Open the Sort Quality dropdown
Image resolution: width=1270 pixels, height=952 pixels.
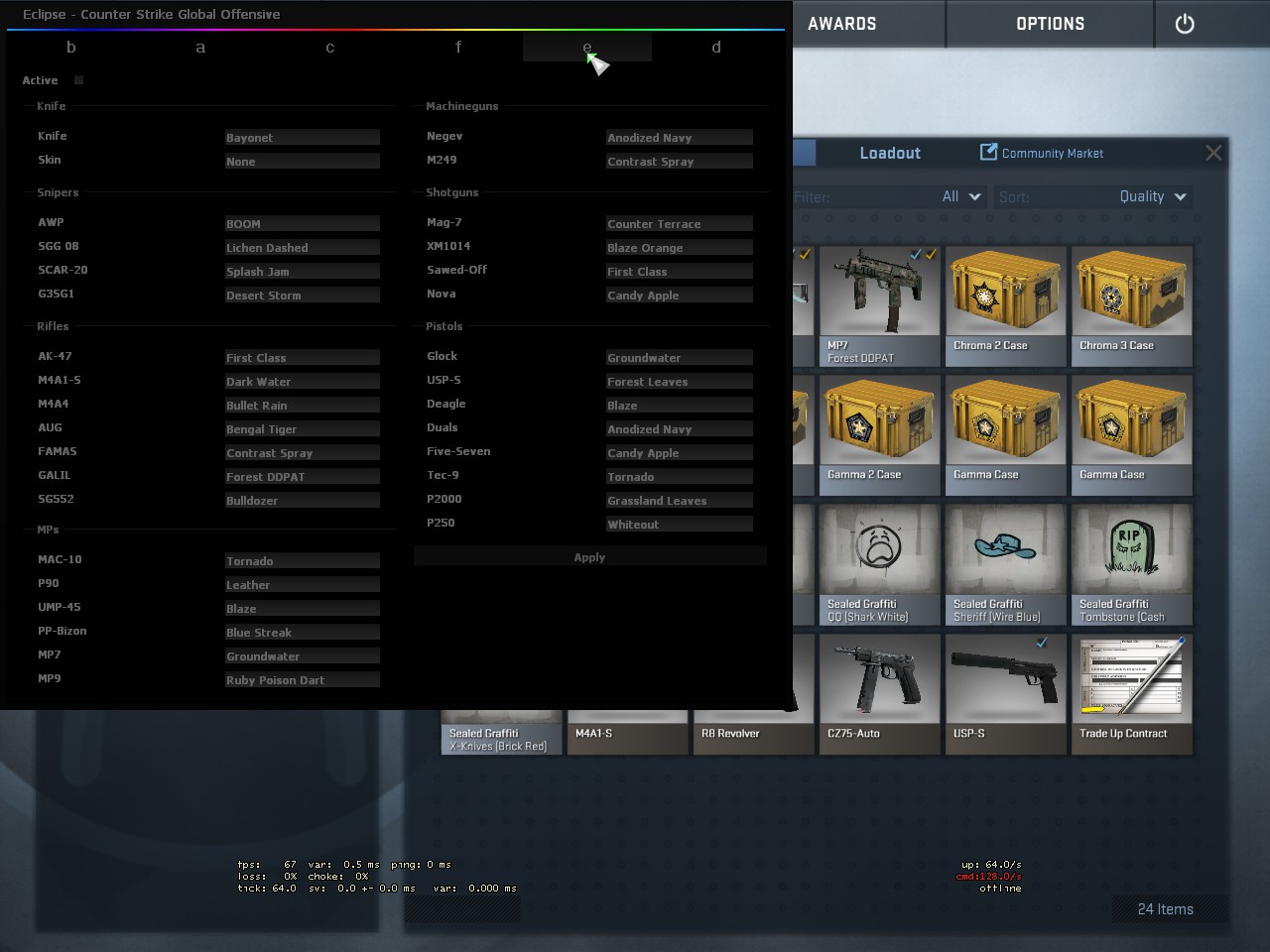pyautogui.click(x=1151, y=196)
